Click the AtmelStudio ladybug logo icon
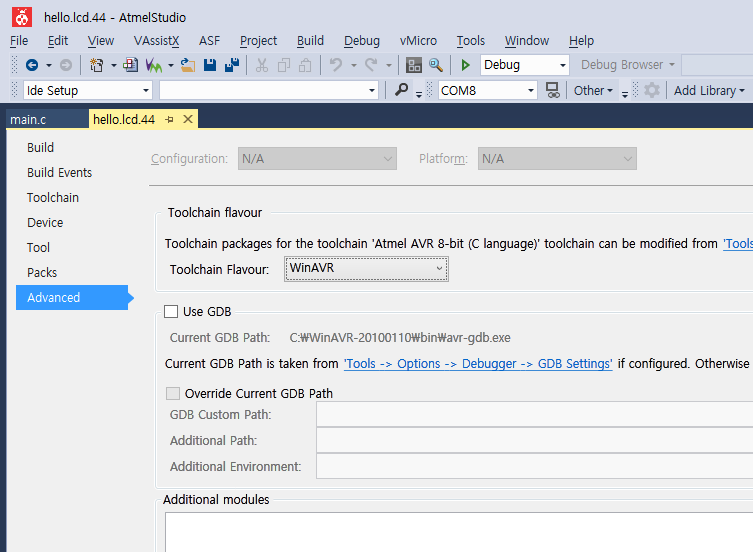Screen dimensions: 753x552 point(22,17)
